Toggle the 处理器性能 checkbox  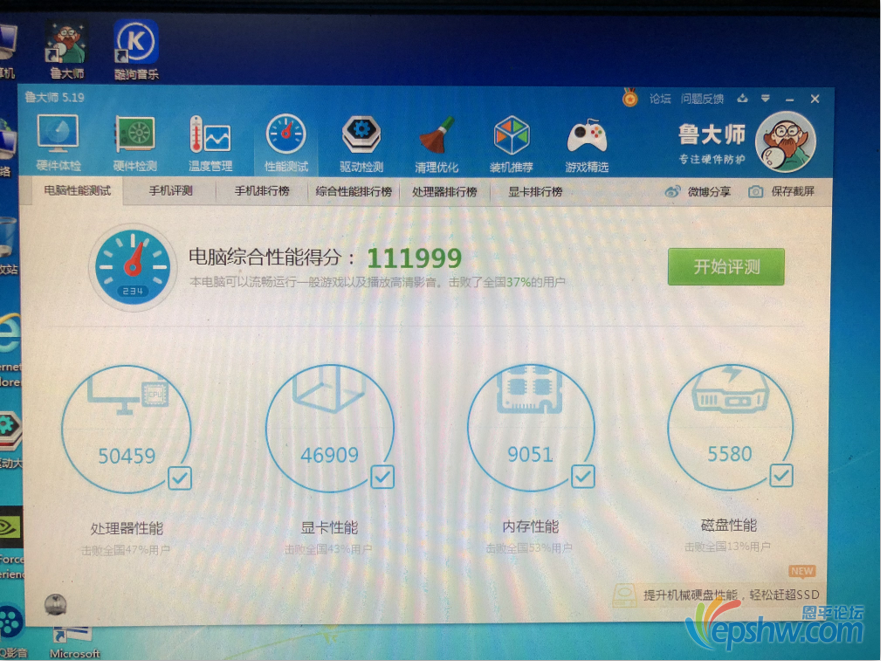point(180,478)
